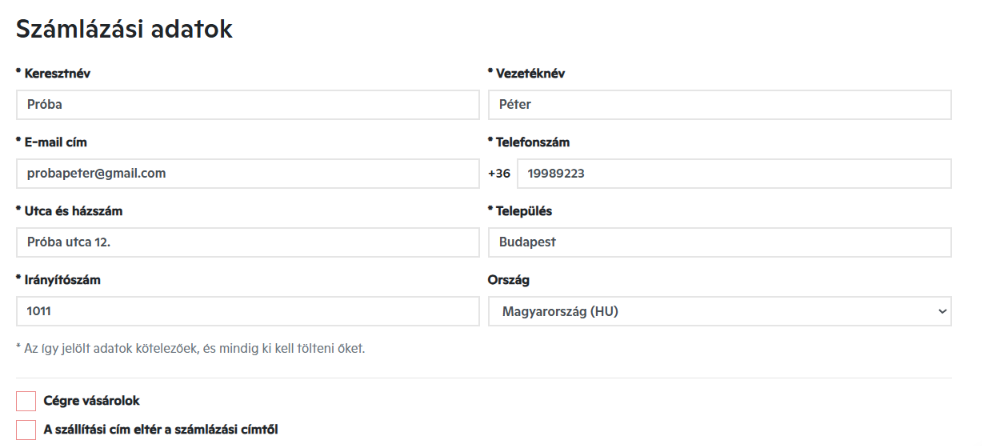
Task: Select the E-mail cím input field
Action: pos(247,174)
